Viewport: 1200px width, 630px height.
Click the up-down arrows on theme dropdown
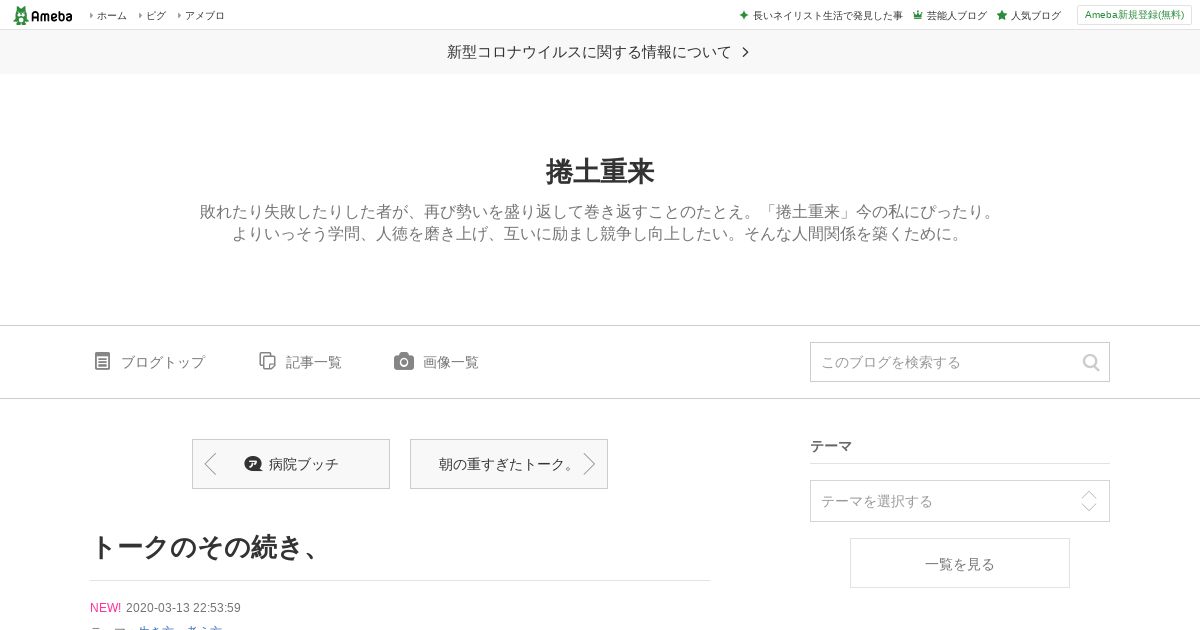click(x=1089, y=501)
